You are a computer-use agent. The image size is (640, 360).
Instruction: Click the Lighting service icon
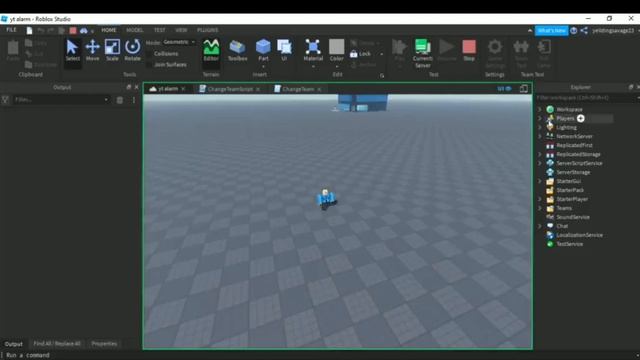tap(550, 127)
